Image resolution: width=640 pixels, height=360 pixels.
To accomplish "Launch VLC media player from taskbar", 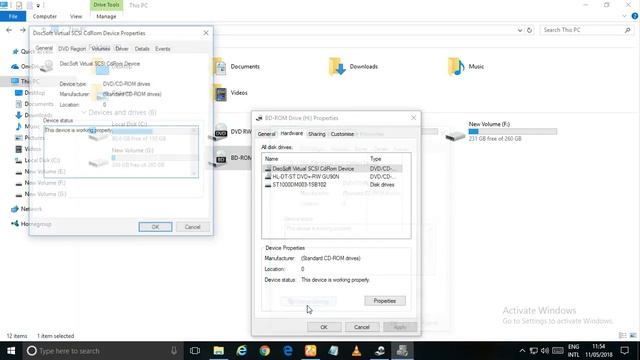I will click(356, 351).
